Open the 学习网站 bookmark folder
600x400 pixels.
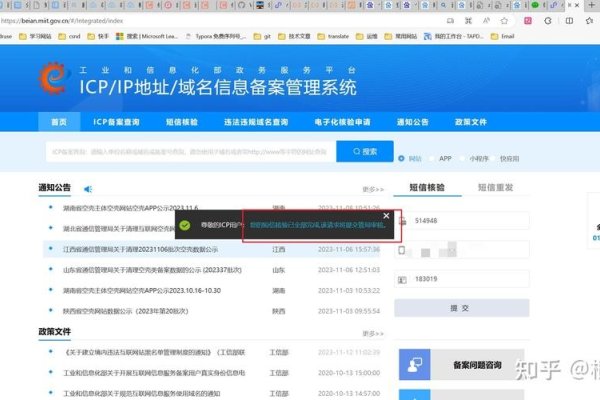(35, 36)
